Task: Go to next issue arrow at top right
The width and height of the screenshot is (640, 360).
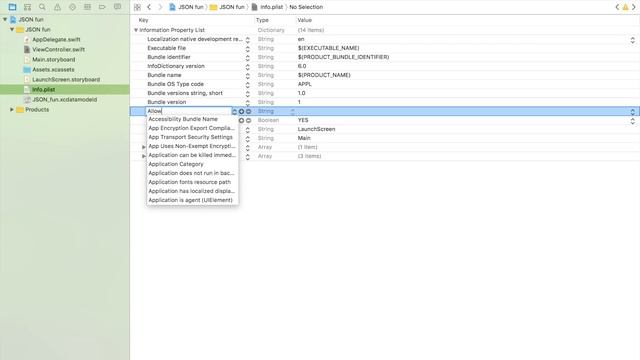Action: (634, 7)
